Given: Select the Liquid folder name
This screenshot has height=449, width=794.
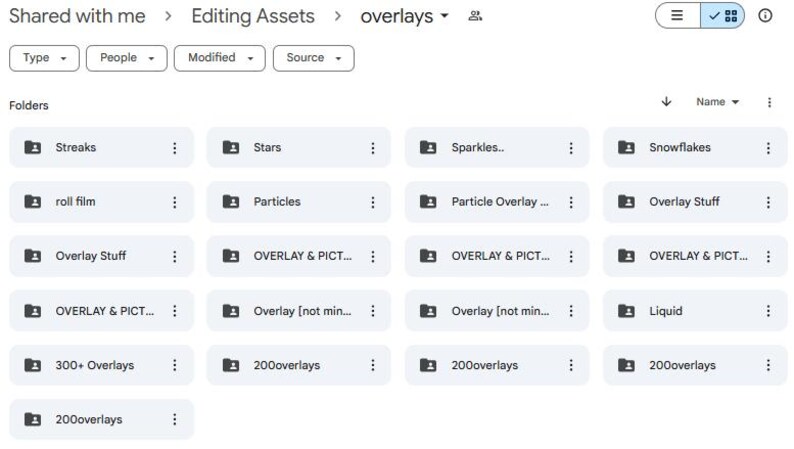Looking at the screenshot, I should click(666, 311).
